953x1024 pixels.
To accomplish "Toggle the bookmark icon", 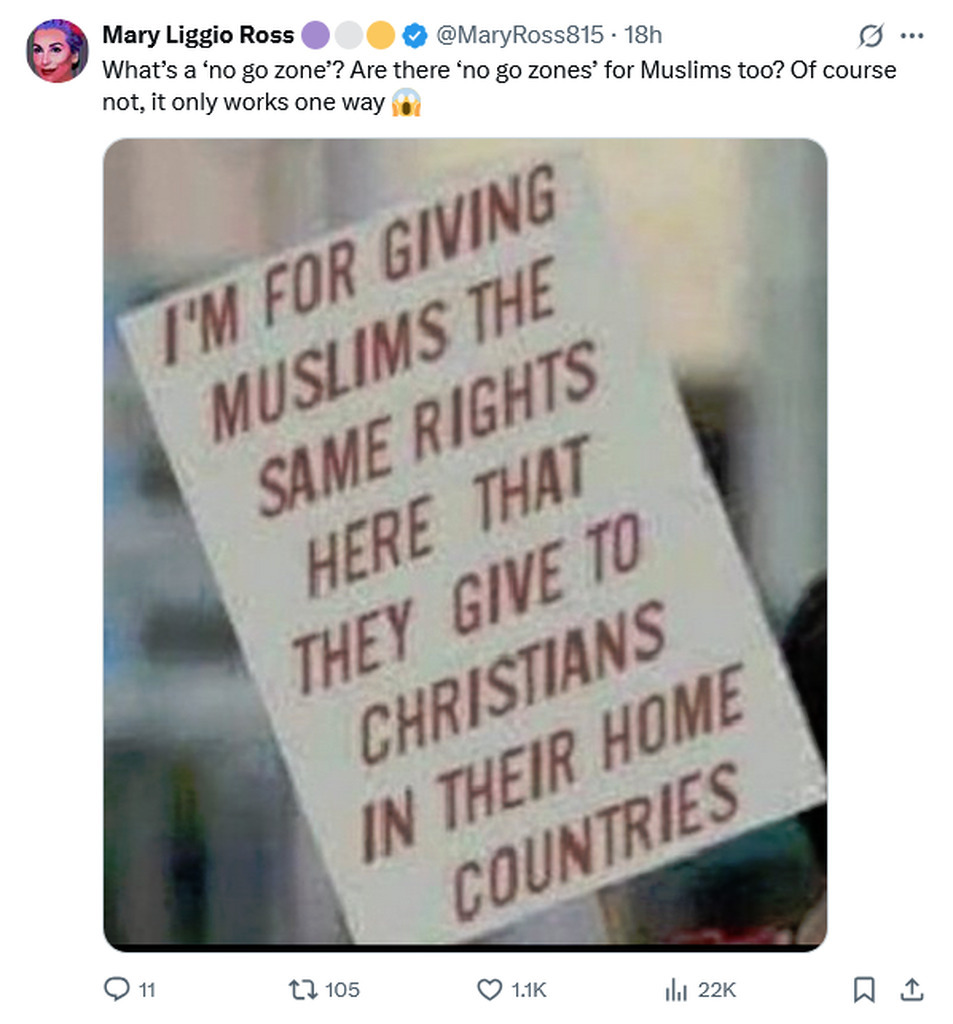I will 864,989.
